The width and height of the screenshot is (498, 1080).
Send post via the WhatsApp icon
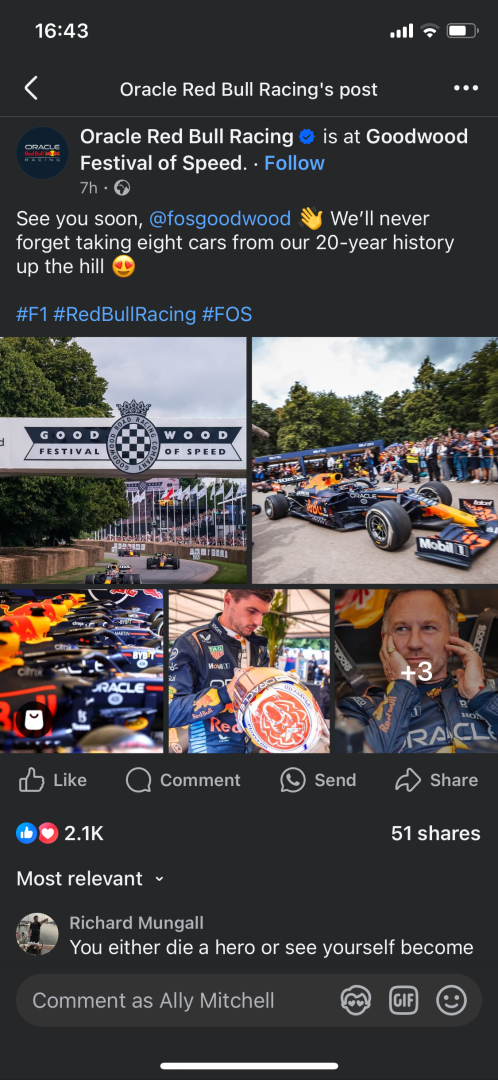pos(293,780)
